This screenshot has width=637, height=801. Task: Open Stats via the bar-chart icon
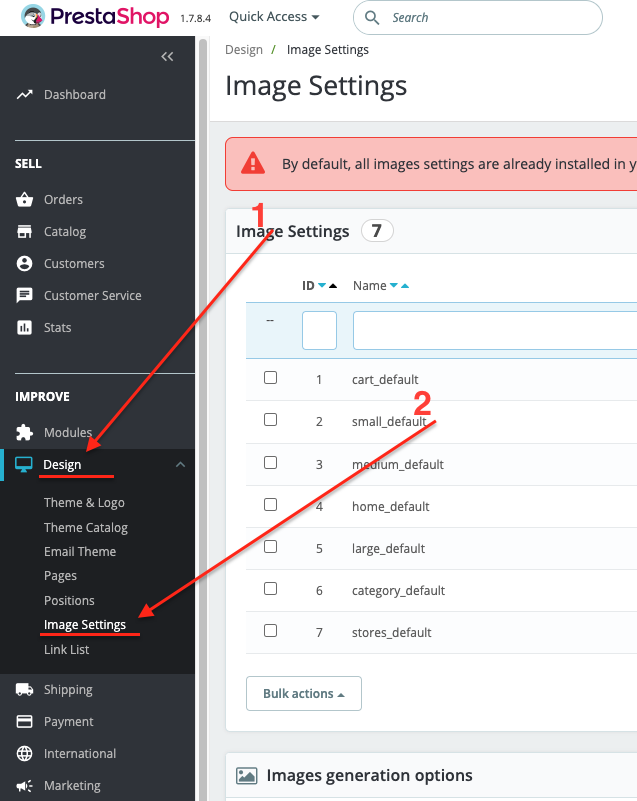tap(25, 327)
